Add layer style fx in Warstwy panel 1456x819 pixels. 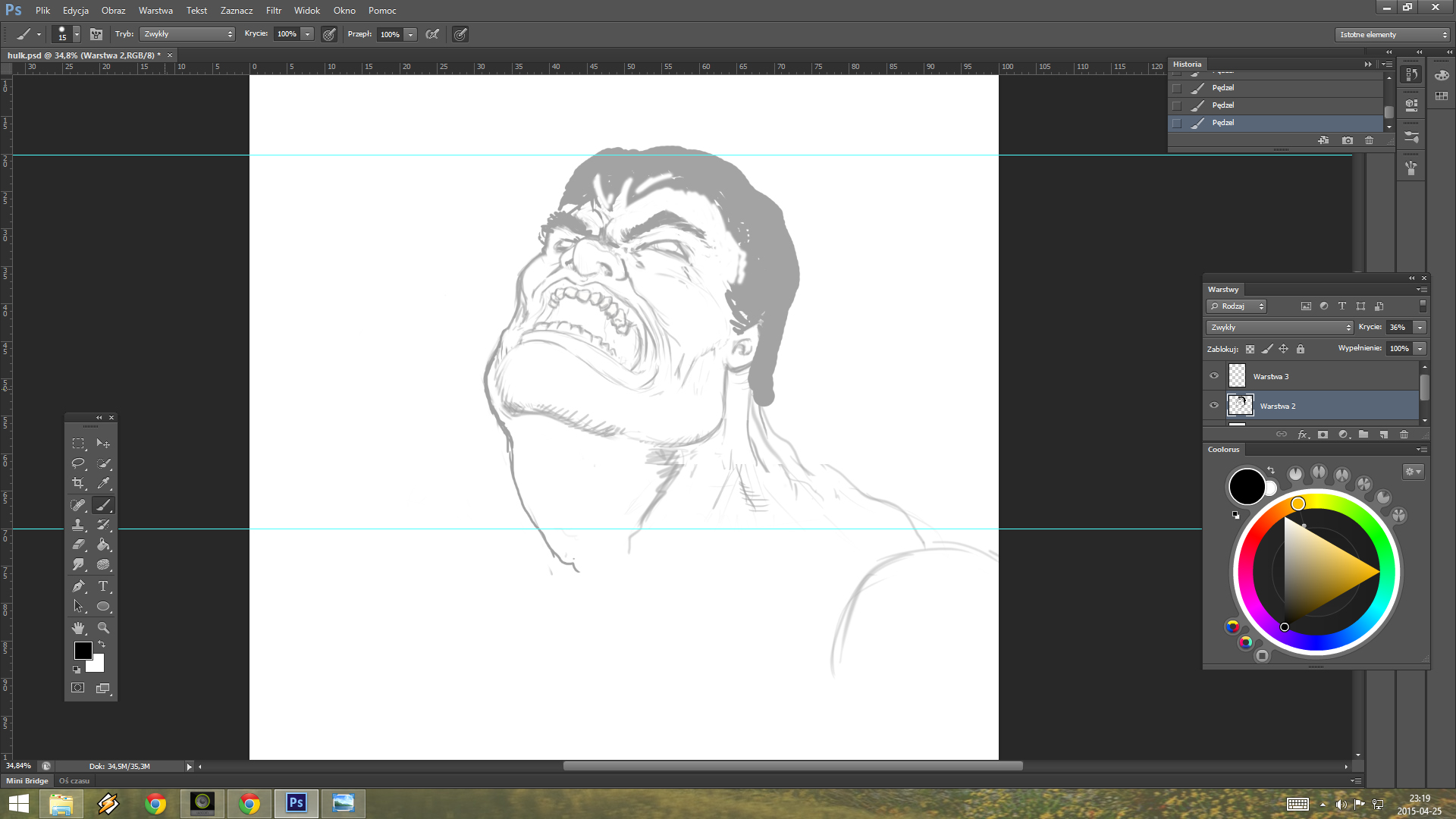click(x=1303, y=435)
